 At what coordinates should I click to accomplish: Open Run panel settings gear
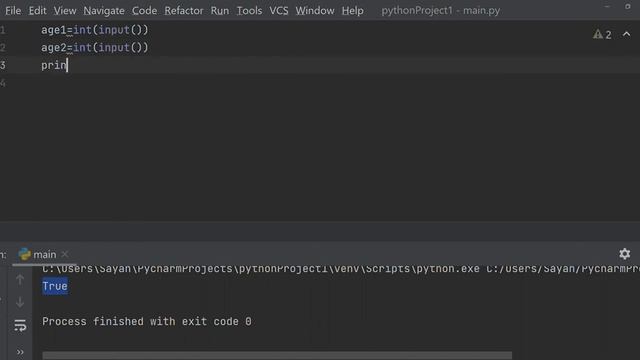(624, 254)
